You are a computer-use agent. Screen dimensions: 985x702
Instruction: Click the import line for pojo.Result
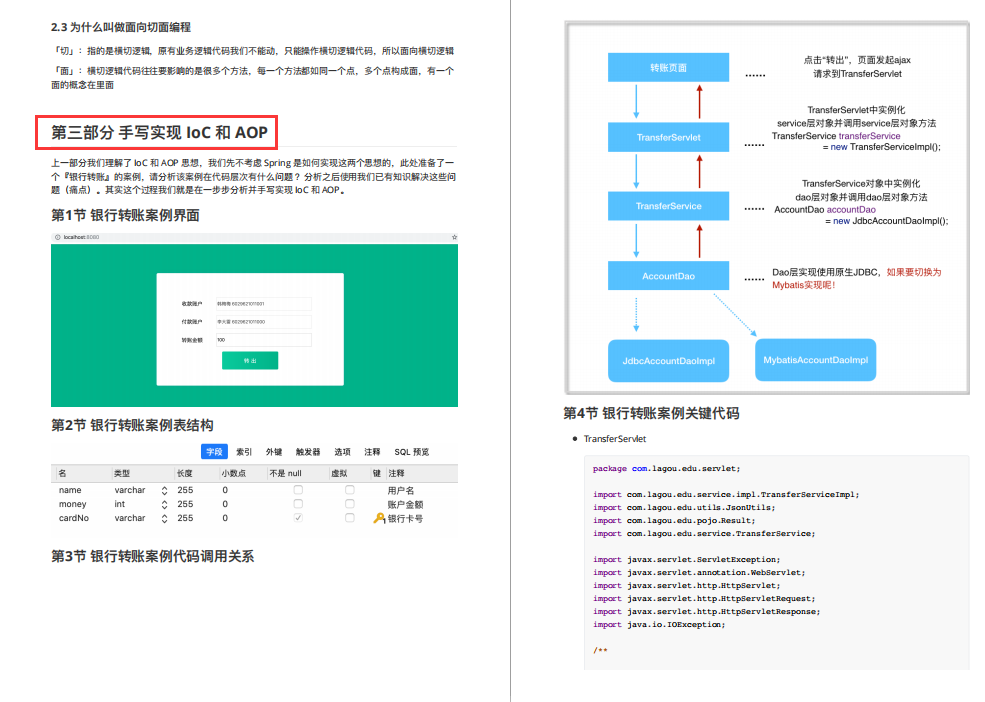coord(674,520)
